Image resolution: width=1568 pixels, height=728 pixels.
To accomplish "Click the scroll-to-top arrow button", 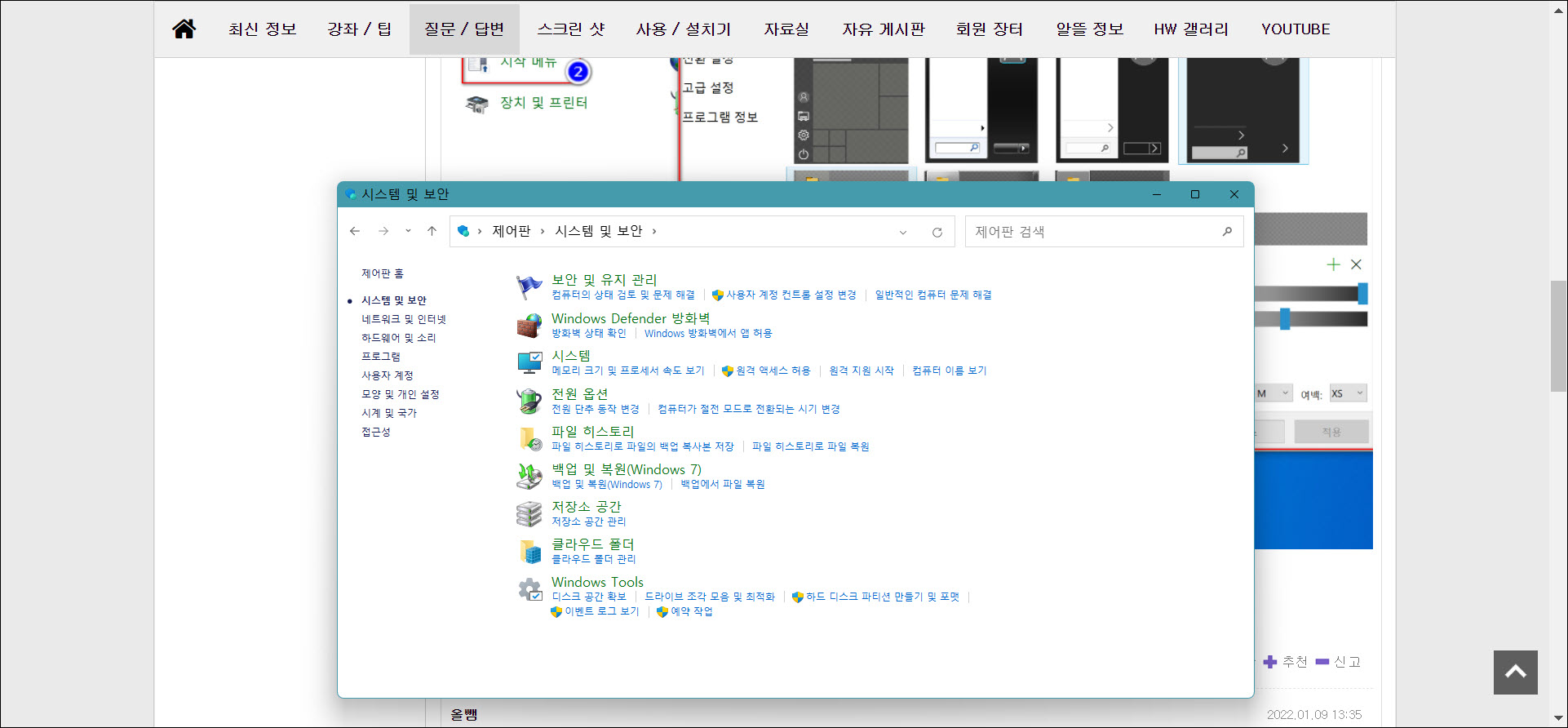I will (x=1516, y=673).
